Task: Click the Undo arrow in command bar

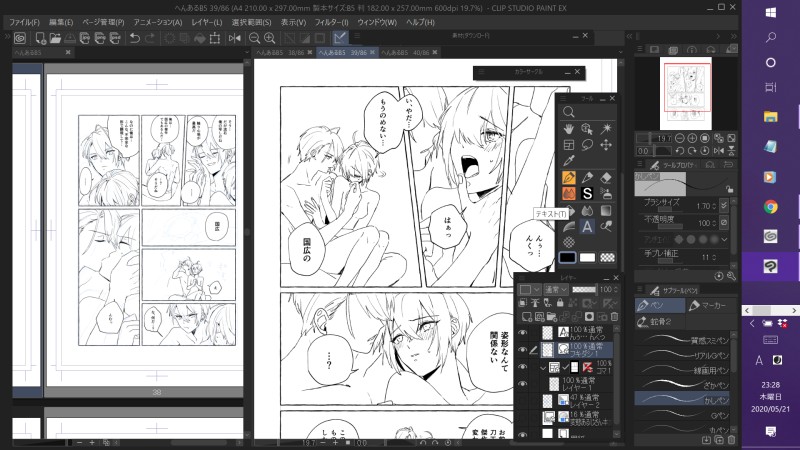Action: pyautogui.click(x=135, y=38)
